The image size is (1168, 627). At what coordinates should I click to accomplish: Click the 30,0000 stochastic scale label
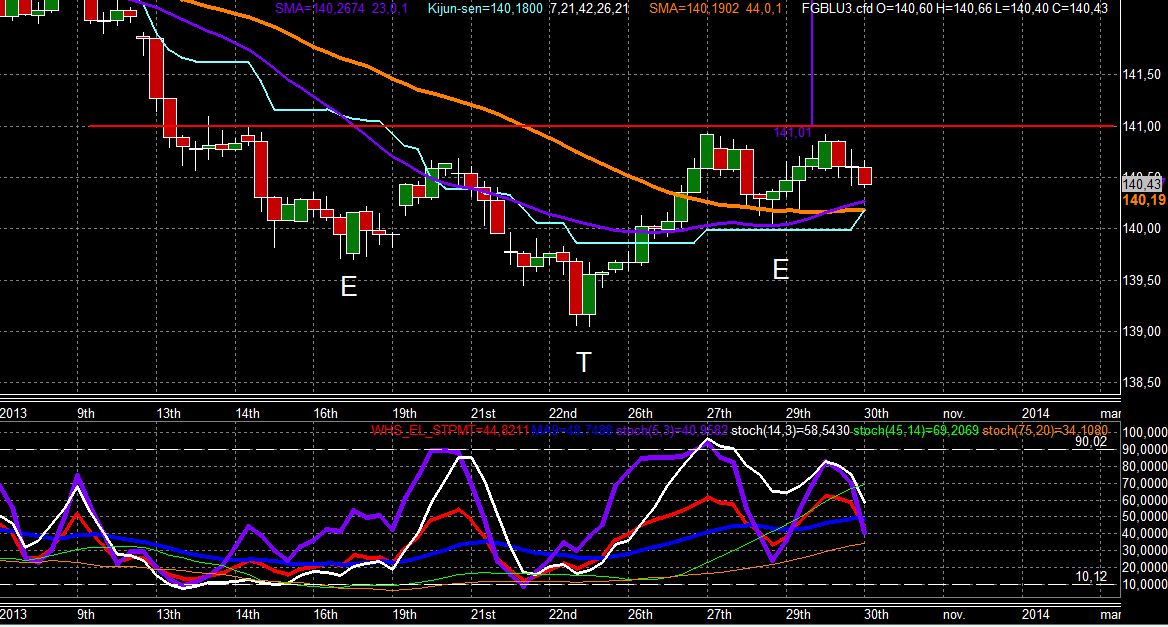pos(1144,550)
